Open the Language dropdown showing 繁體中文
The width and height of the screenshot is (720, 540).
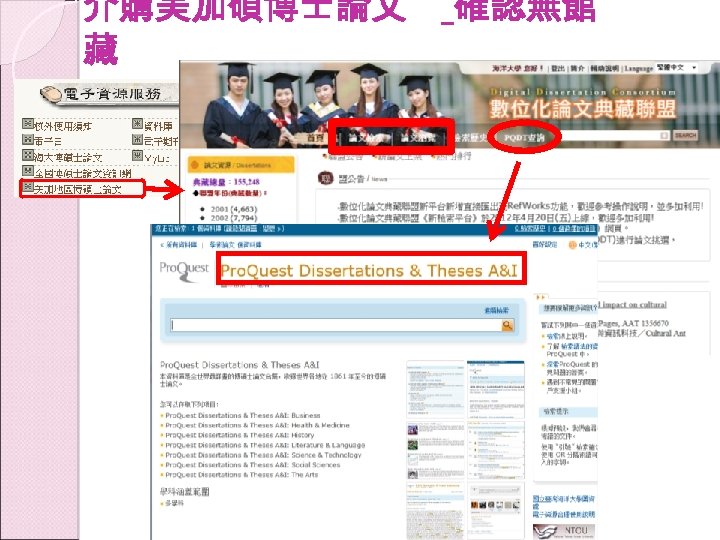tap(676, 68)
